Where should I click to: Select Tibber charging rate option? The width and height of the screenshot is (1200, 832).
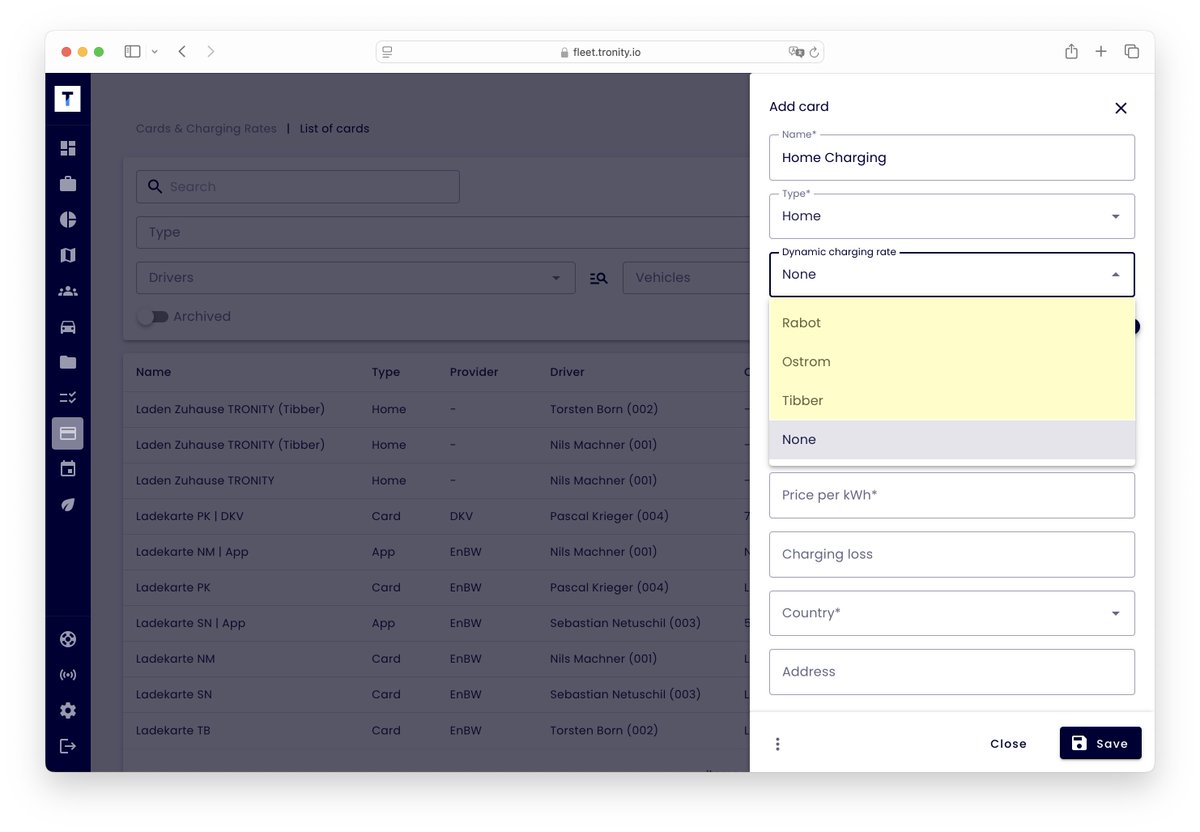pyautogui.click(x=952, y=401)
